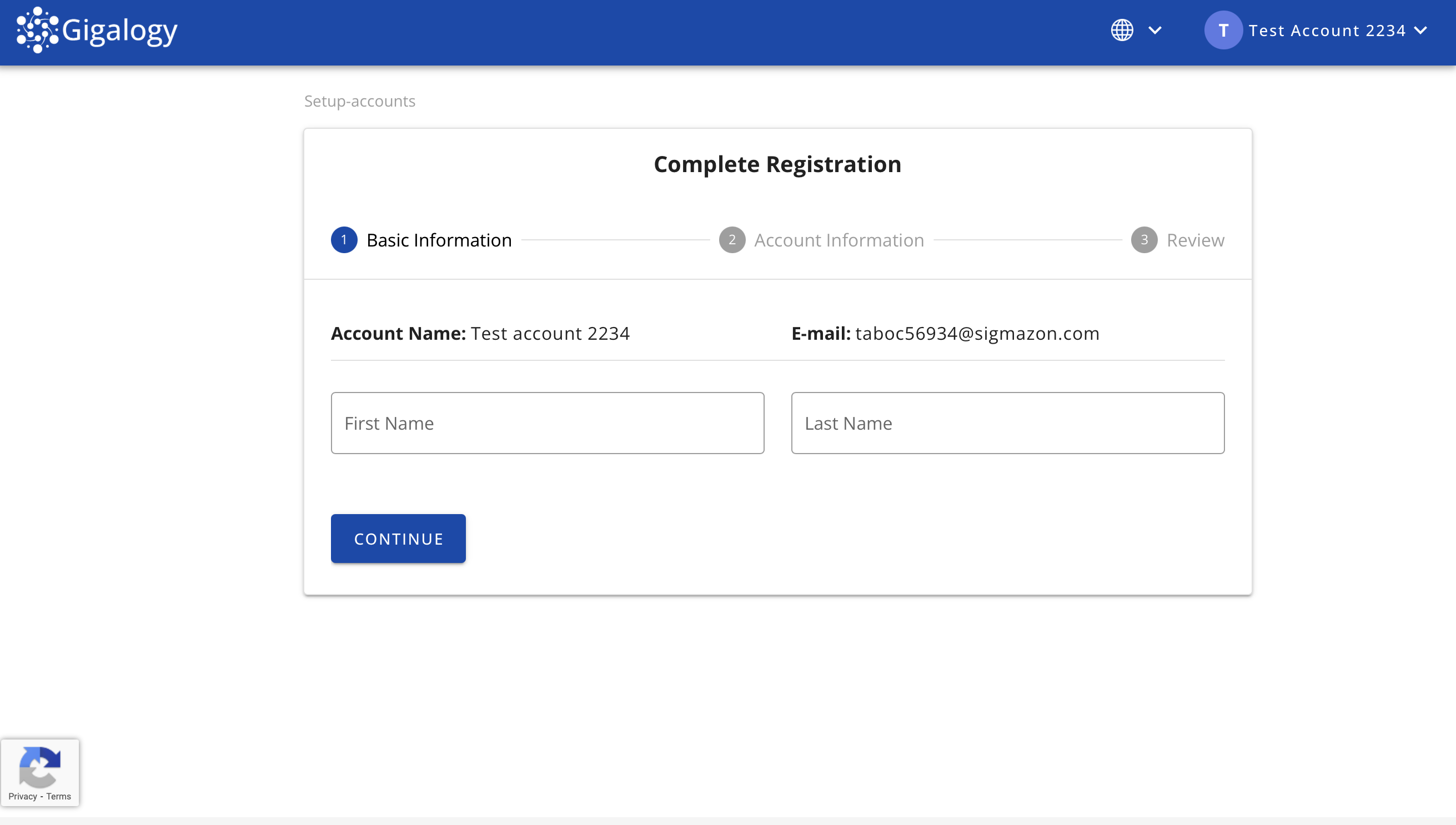Focus the Last Name input field
1456x825 pixels.
1007,422
